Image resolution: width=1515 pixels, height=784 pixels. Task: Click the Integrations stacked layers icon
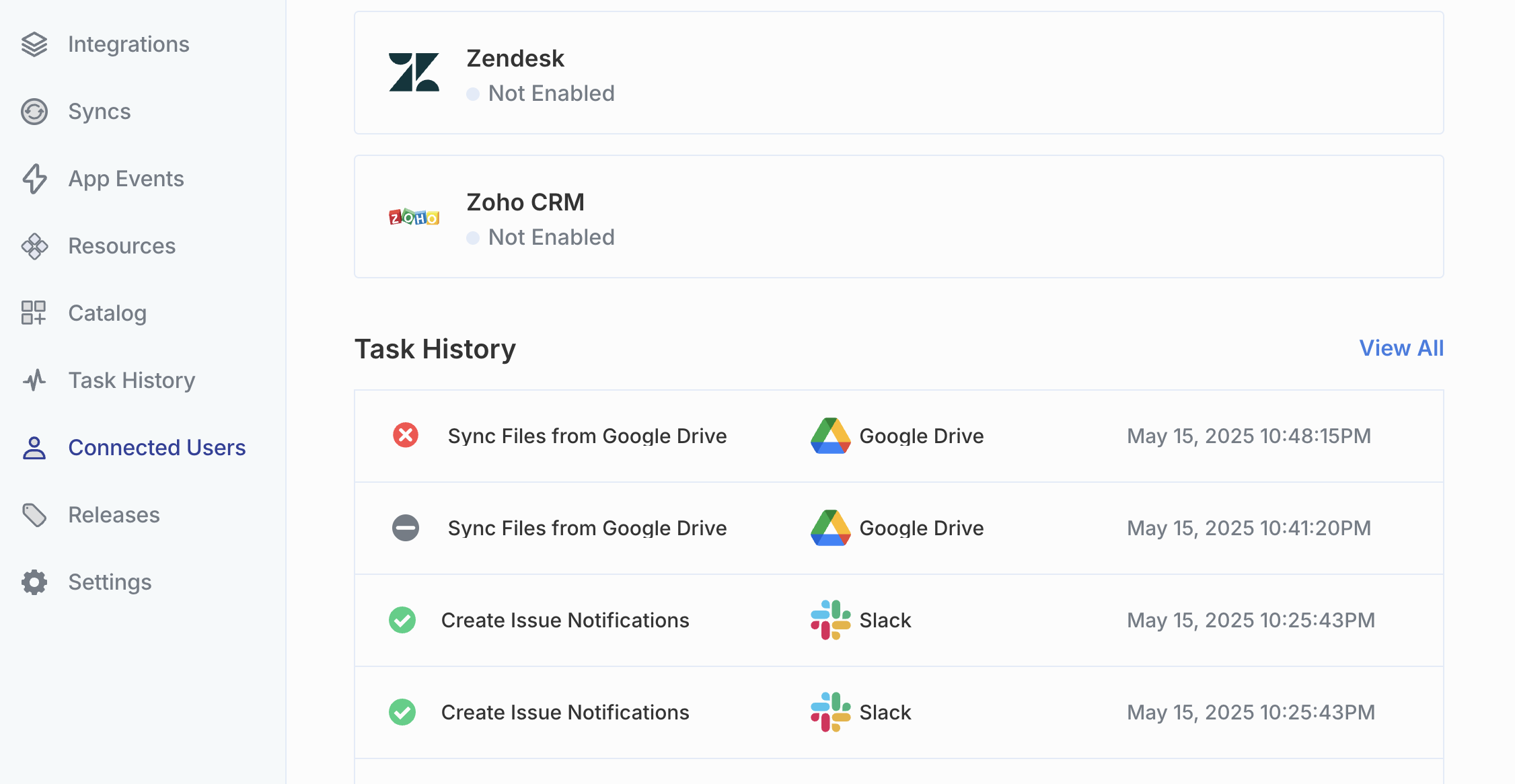pyautogui.click(x=34, y=44)
